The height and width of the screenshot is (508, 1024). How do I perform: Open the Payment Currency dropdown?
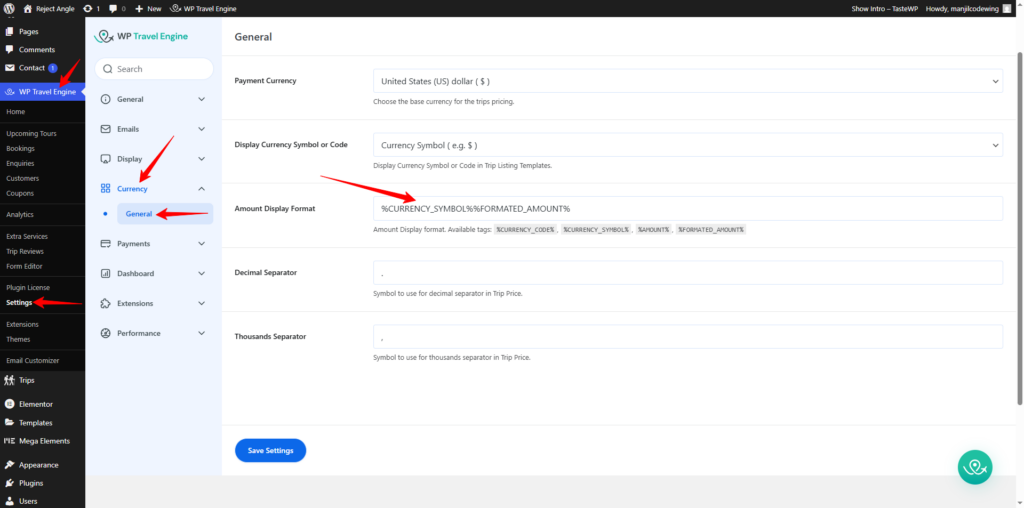pos(687,81)
